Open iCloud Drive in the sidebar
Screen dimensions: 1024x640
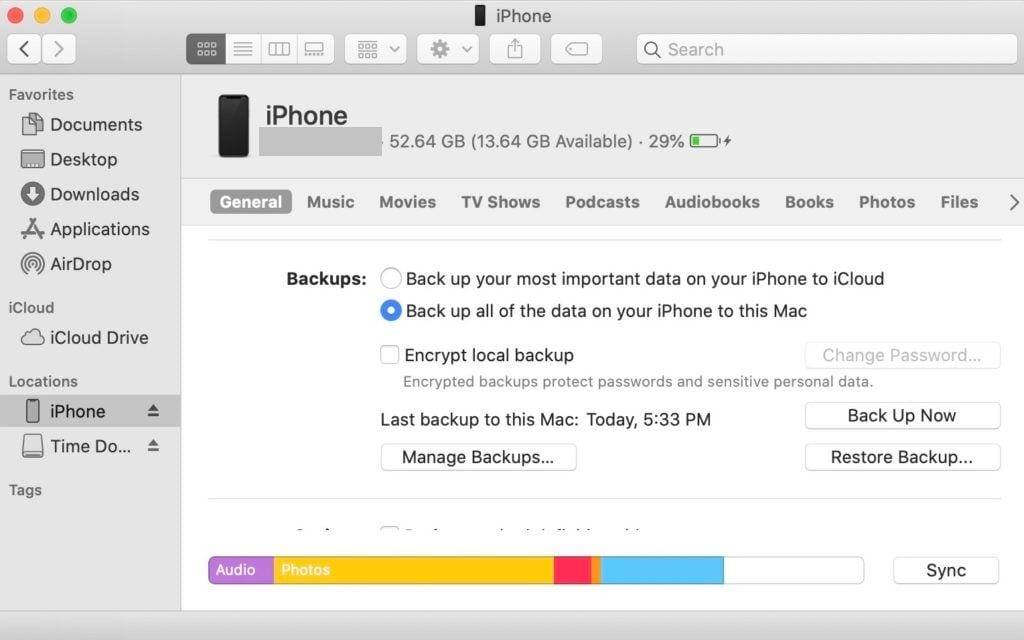[x=85, y=338]
